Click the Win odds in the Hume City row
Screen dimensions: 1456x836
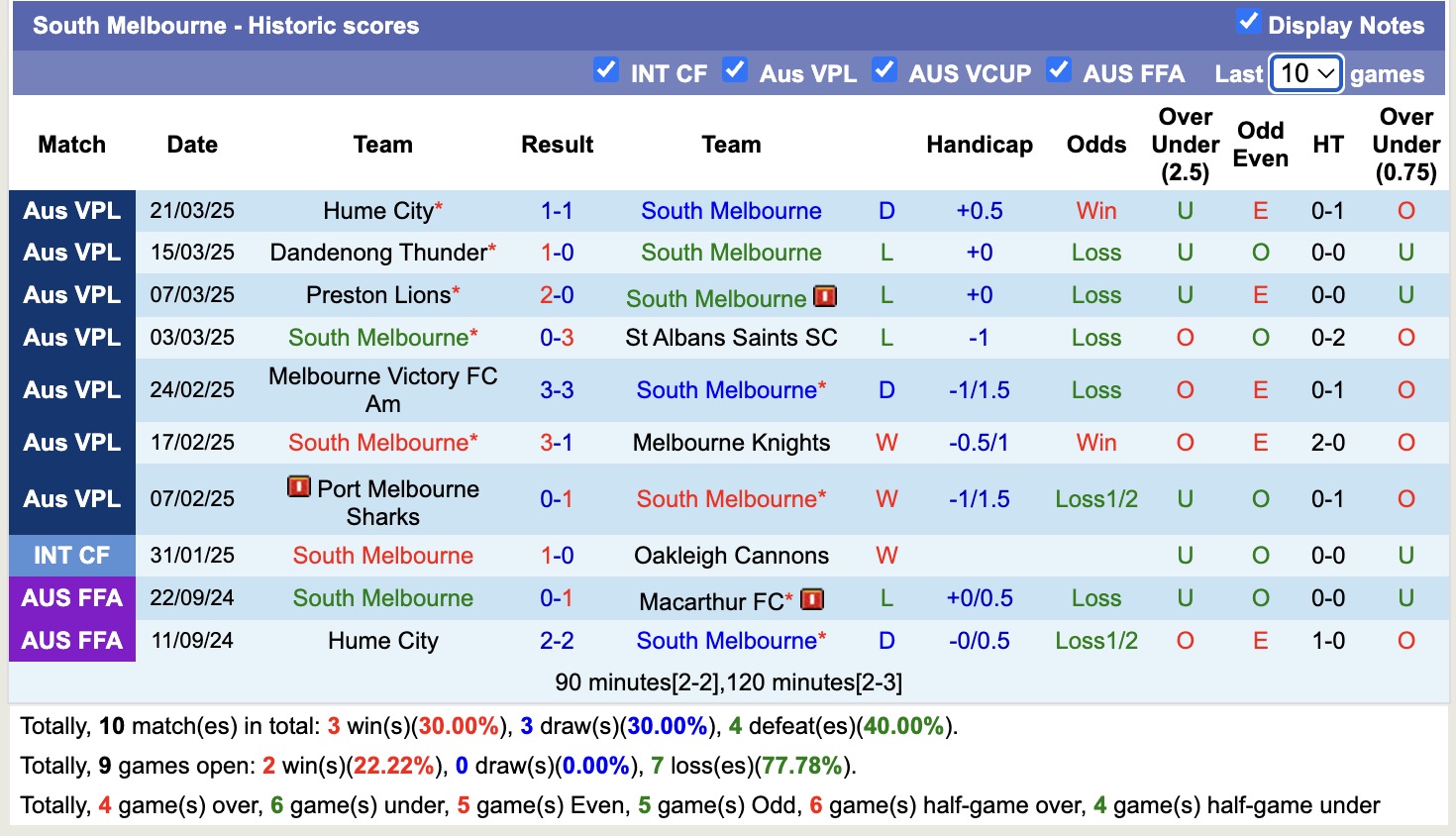pos(1095,210)
